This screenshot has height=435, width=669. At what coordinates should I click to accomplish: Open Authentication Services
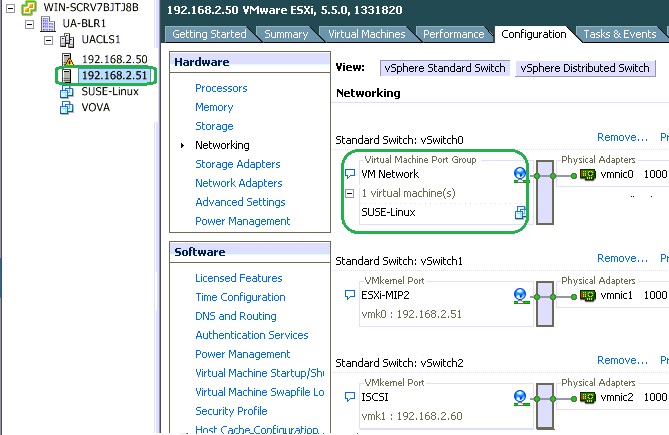point(251,335)
